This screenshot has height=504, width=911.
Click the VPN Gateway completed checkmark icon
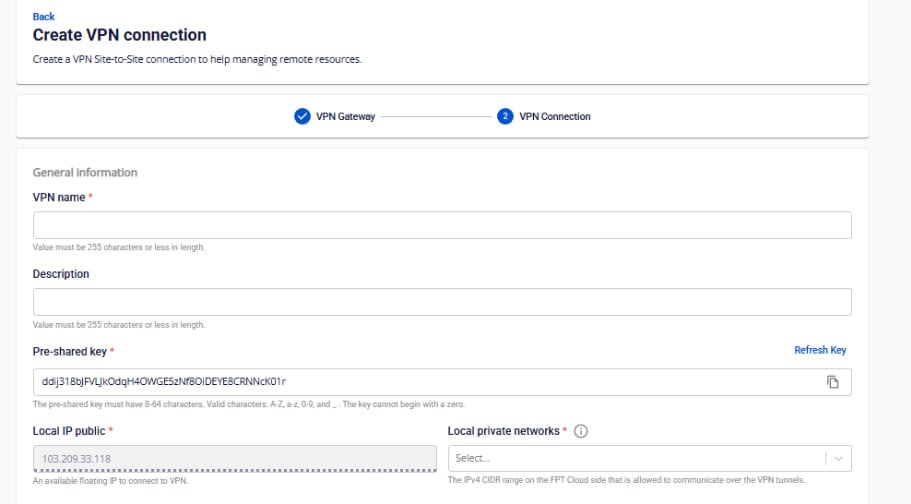[x=302, y=116]
